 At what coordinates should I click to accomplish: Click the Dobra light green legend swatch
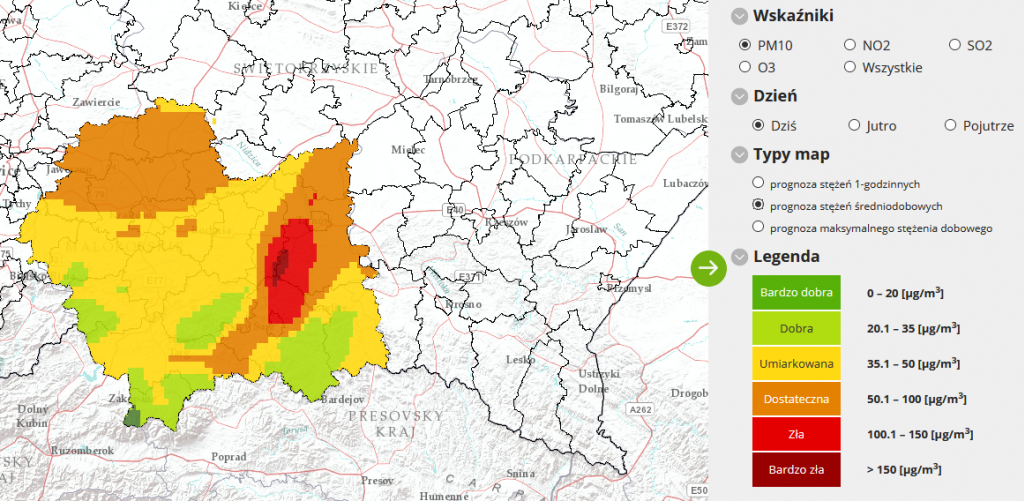tap(796, 329)
